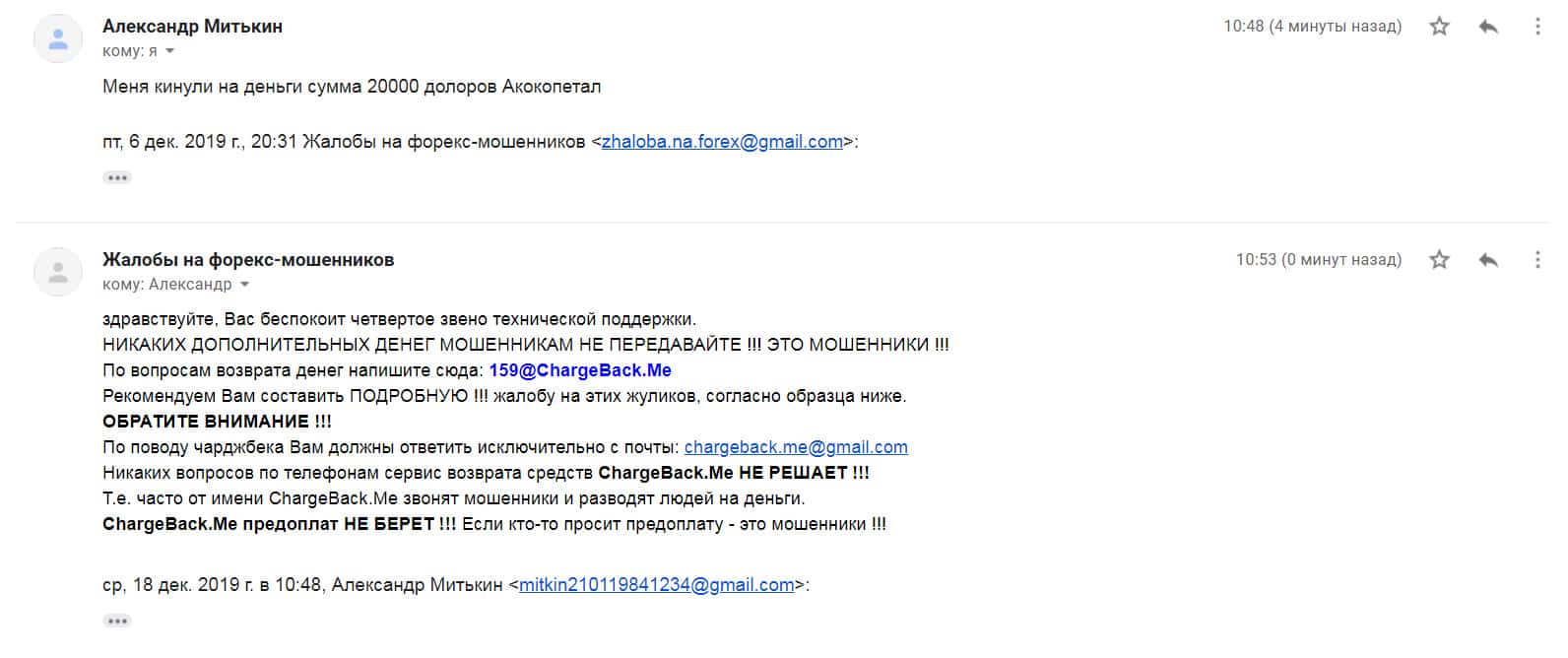Show trimmed content in the first message
This screenshot has width=1568, height=658.
117,178
